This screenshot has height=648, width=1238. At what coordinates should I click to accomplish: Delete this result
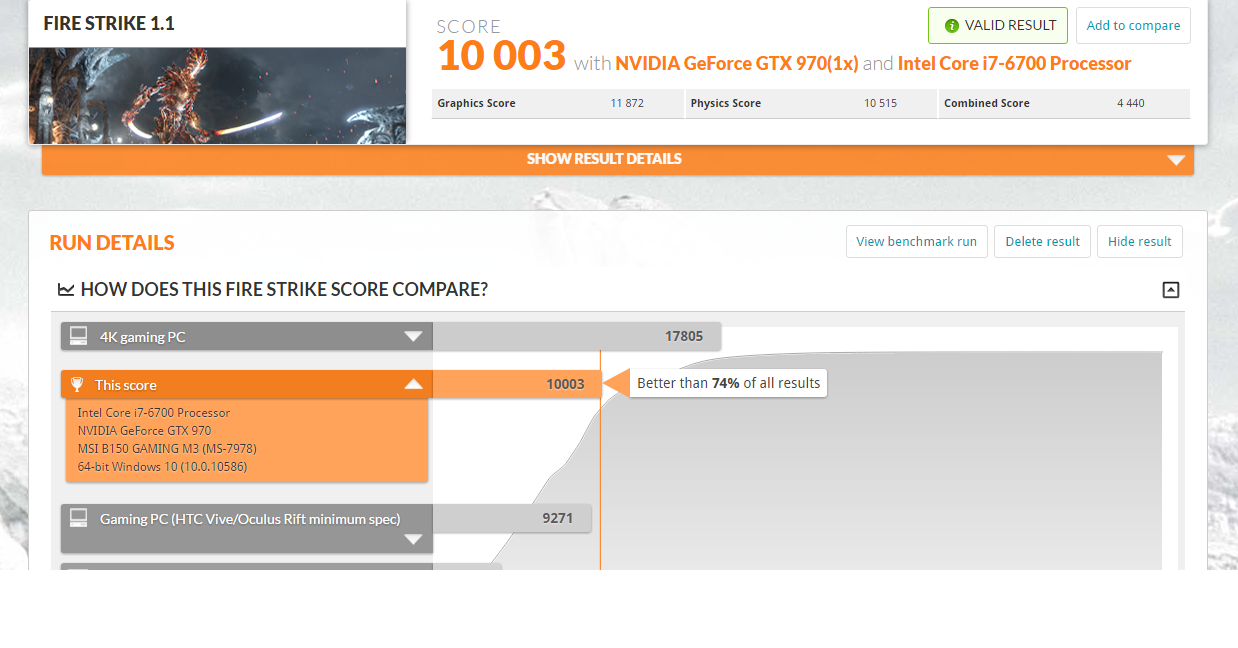coord(1042,242)
